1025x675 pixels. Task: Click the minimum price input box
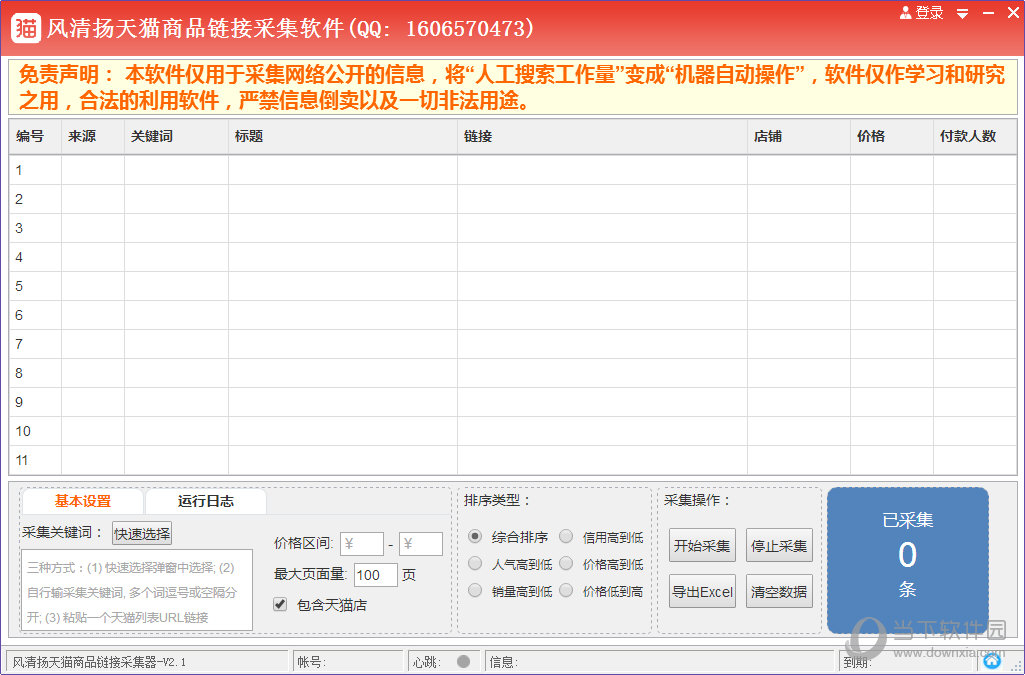(x=362, y=544)
